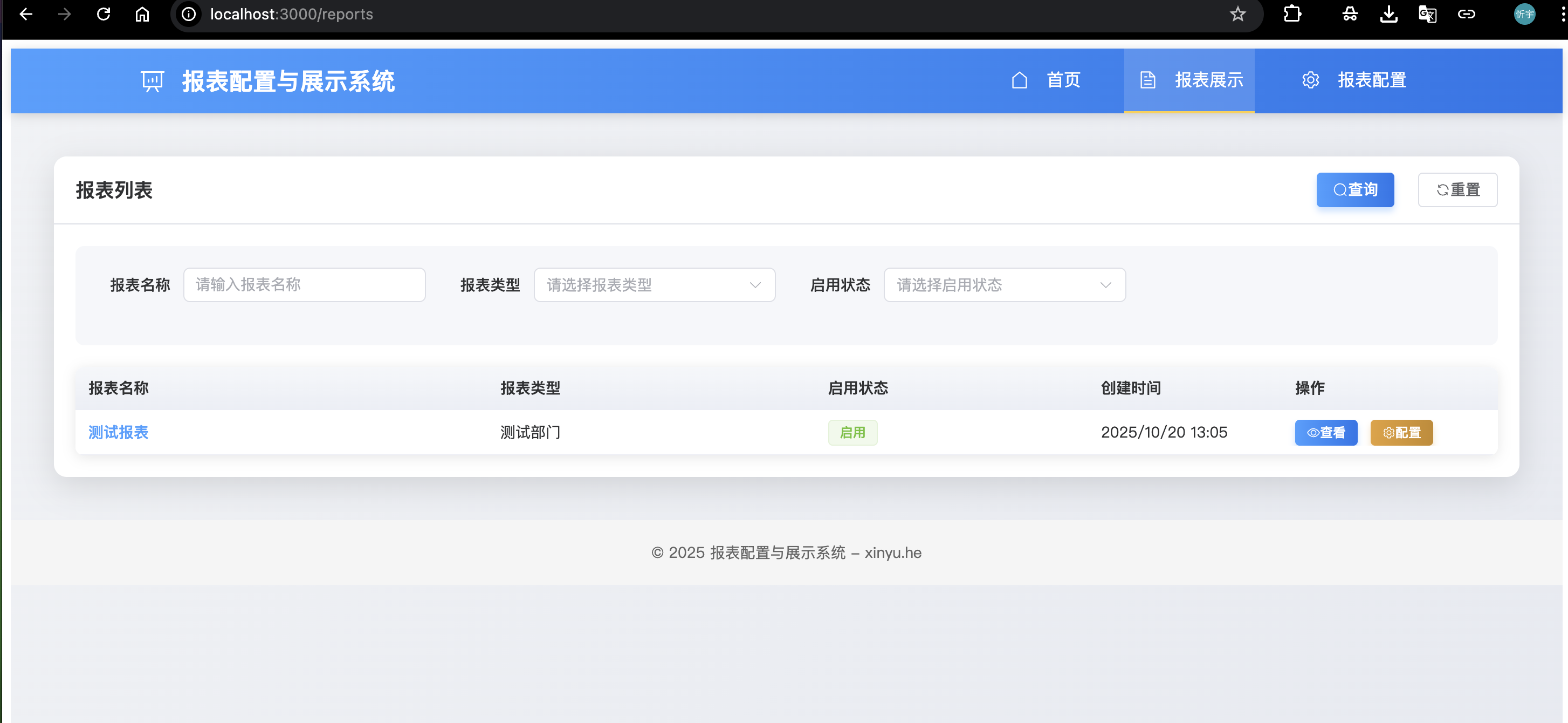
Task: Open the 启用状态 select dropdown
Action: click(x=1005, y=284)
